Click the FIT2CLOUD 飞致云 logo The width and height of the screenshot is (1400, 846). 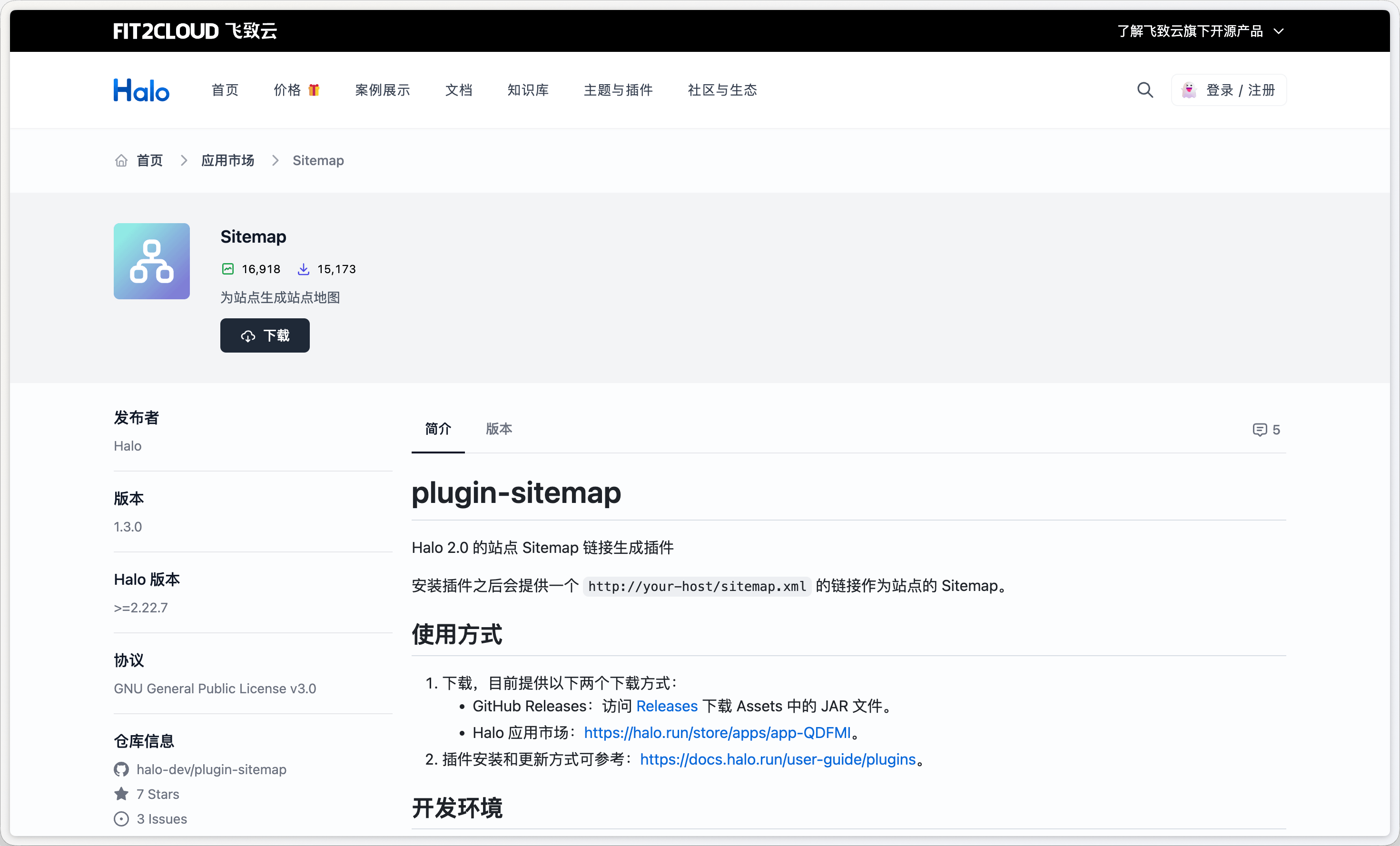(x=195, y=30)
